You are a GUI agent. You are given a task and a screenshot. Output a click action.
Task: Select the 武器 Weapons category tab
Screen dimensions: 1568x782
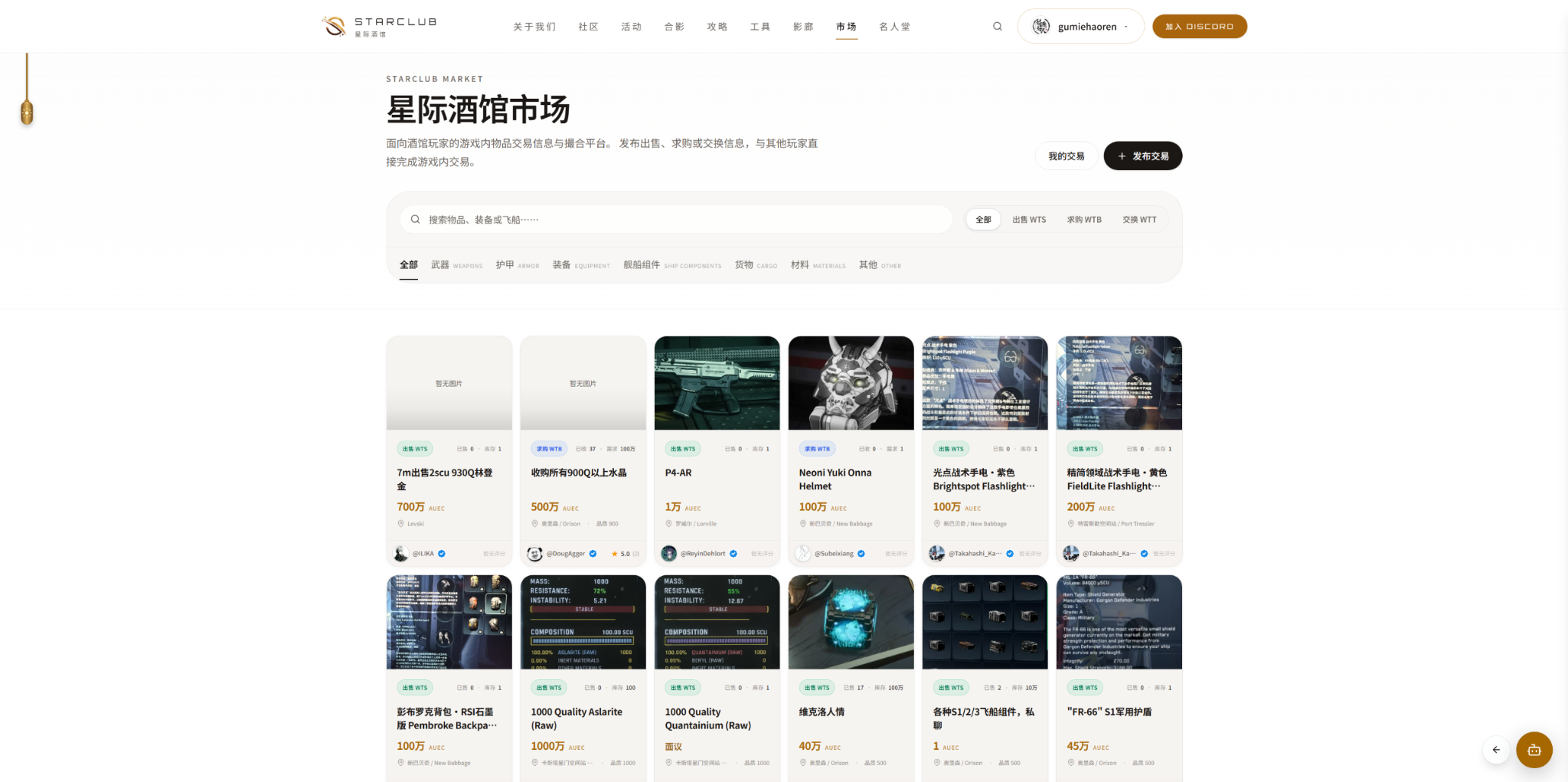click(x=456, y=265)
